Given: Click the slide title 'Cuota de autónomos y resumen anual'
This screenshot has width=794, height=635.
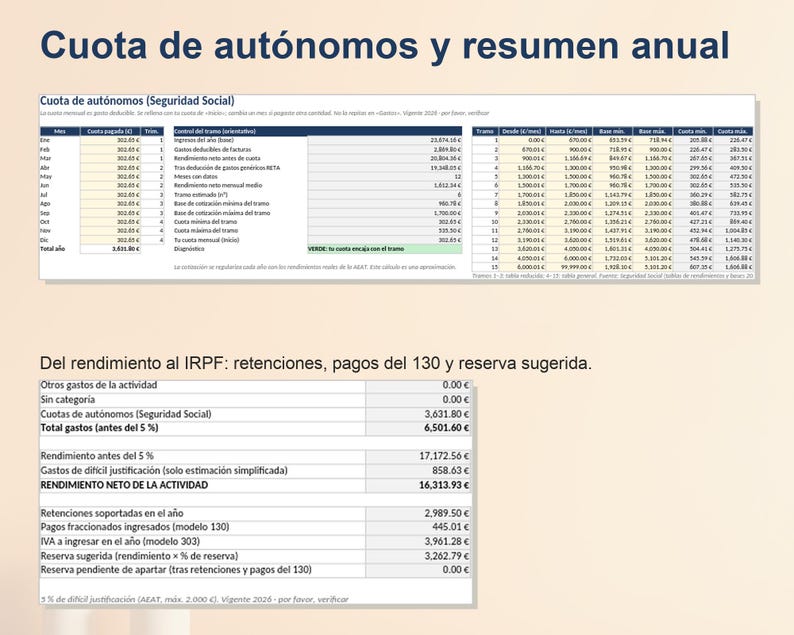Looking at the screenshot, I should click(x=385, y=46).
